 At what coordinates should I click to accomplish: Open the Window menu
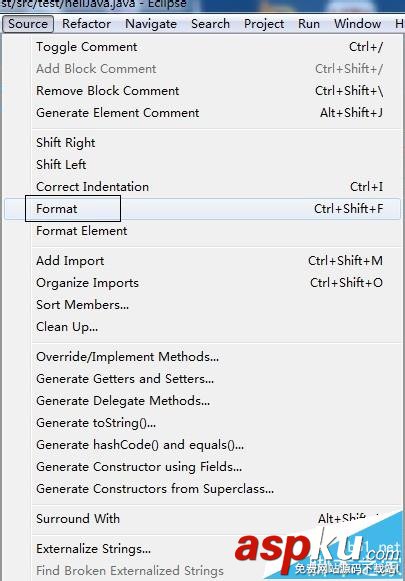point(357,24)
